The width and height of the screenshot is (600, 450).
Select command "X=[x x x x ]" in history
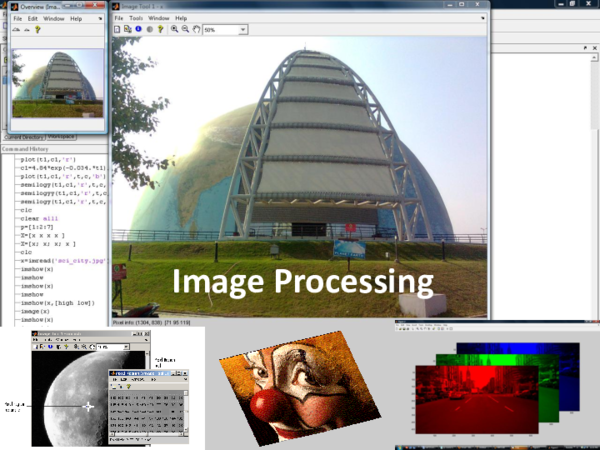pyautogui.click(x=42, y=235)
